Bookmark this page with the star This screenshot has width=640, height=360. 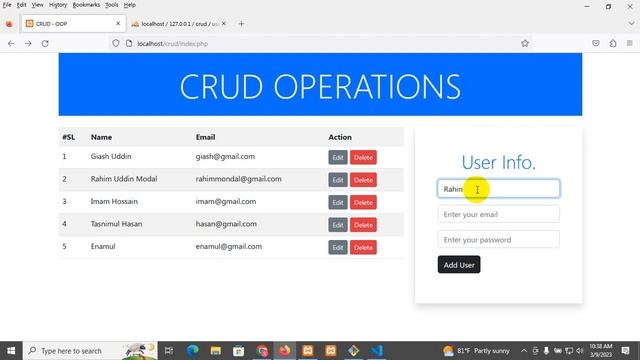click(x=525, y=43)
